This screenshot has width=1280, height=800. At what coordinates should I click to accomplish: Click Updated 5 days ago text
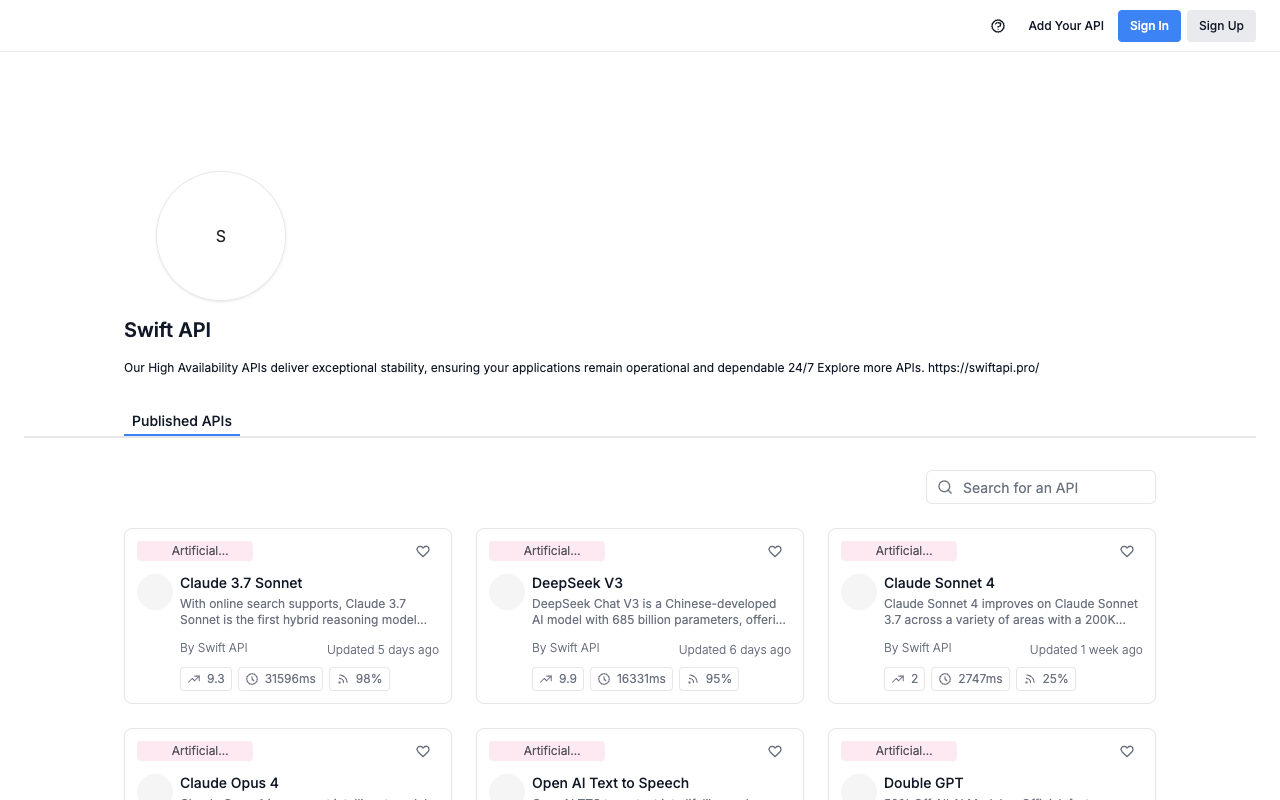(x=383, y=650)
